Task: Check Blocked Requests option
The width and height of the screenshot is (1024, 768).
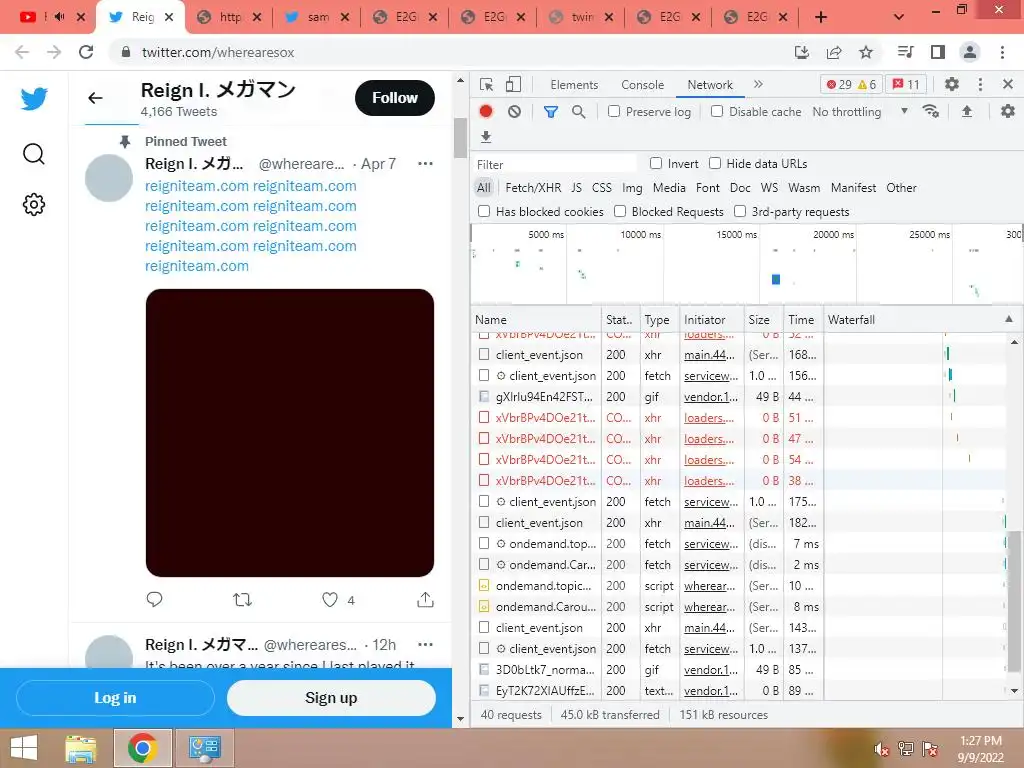Action: [620, 211]
